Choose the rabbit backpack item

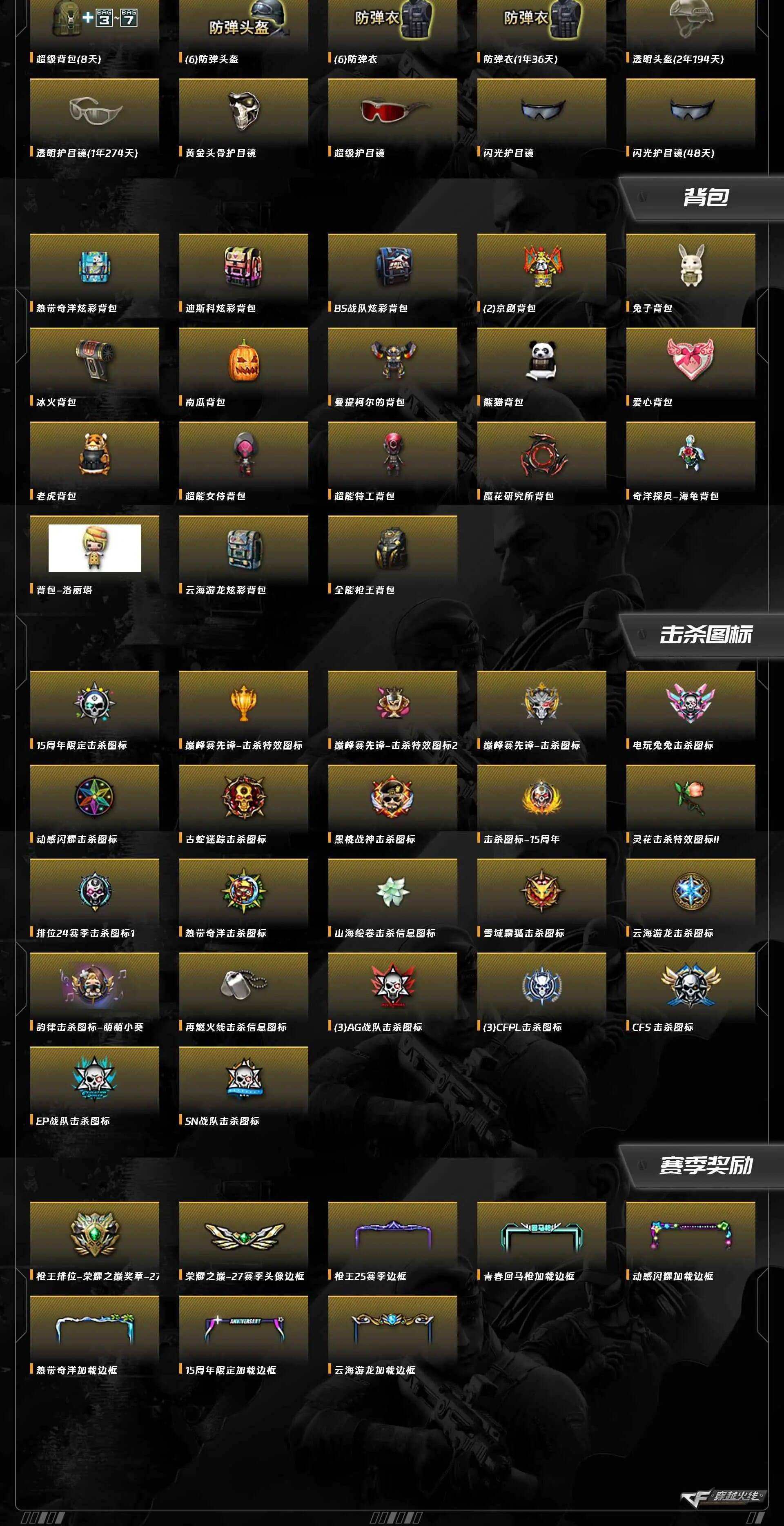click(691, 265)
